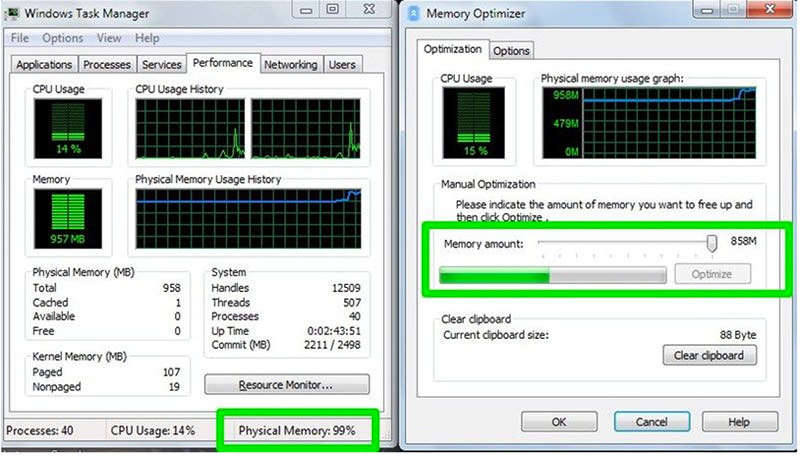This screenshot has width=800, height=457.
Task: Click the Physical Memory: 99% status text
Action: (x=297, y=430)
